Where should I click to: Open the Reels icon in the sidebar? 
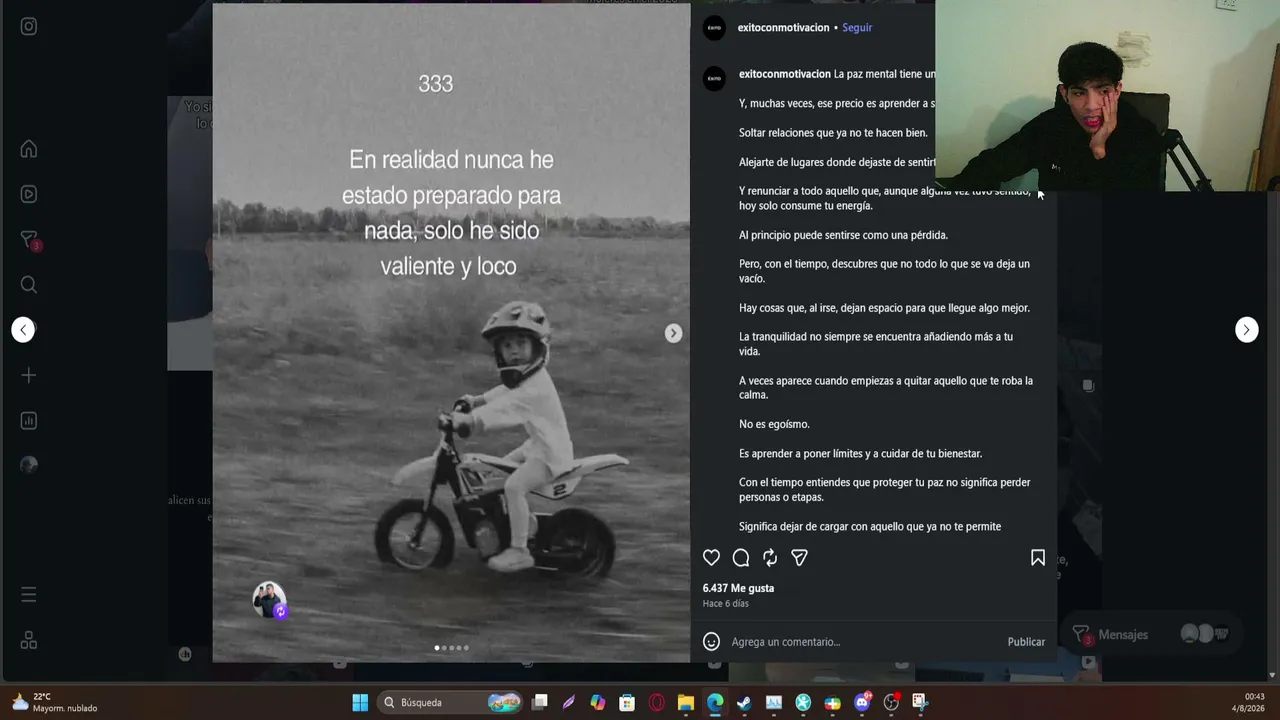[29, 194]
